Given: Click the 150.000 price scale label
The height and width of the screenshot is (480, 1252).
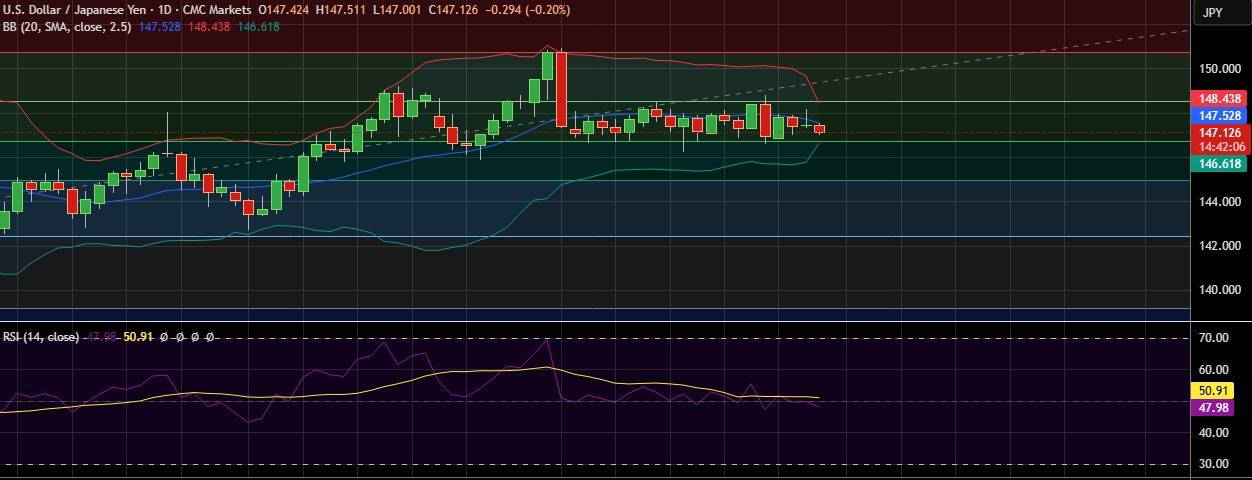Looking at the screenshot, I should pyautogui.click(x=1219, y=69).
